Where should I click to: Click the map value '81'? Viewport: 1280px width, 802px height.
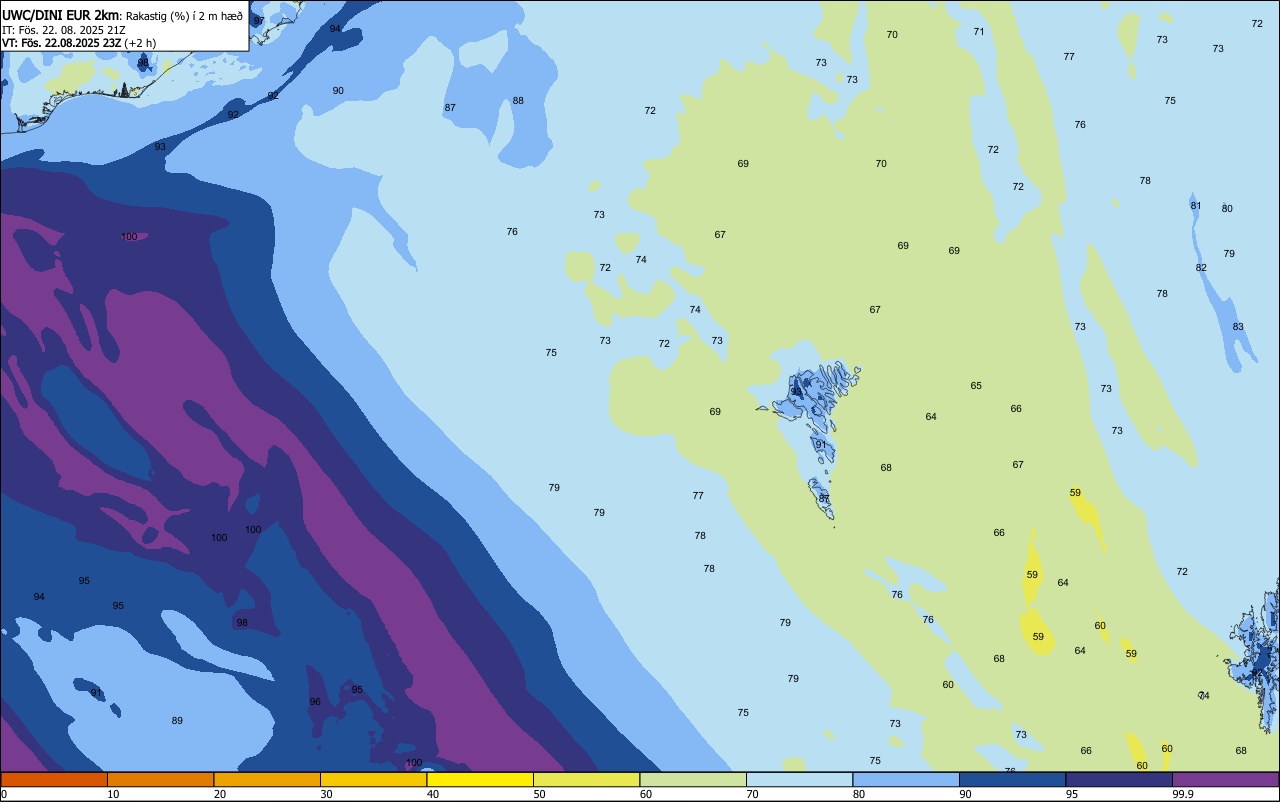1195,205
